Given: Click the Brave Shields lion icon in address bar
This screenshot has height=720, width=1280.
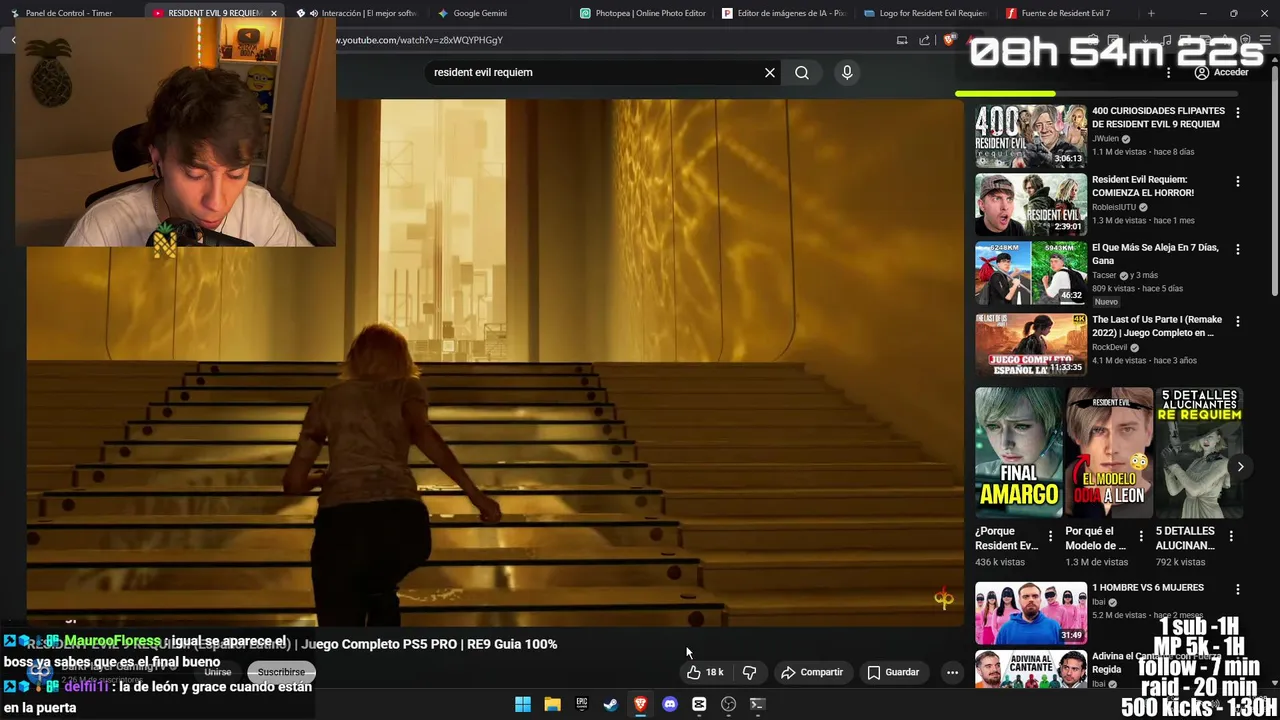Looking at the screenshot, I should [949, 40].
